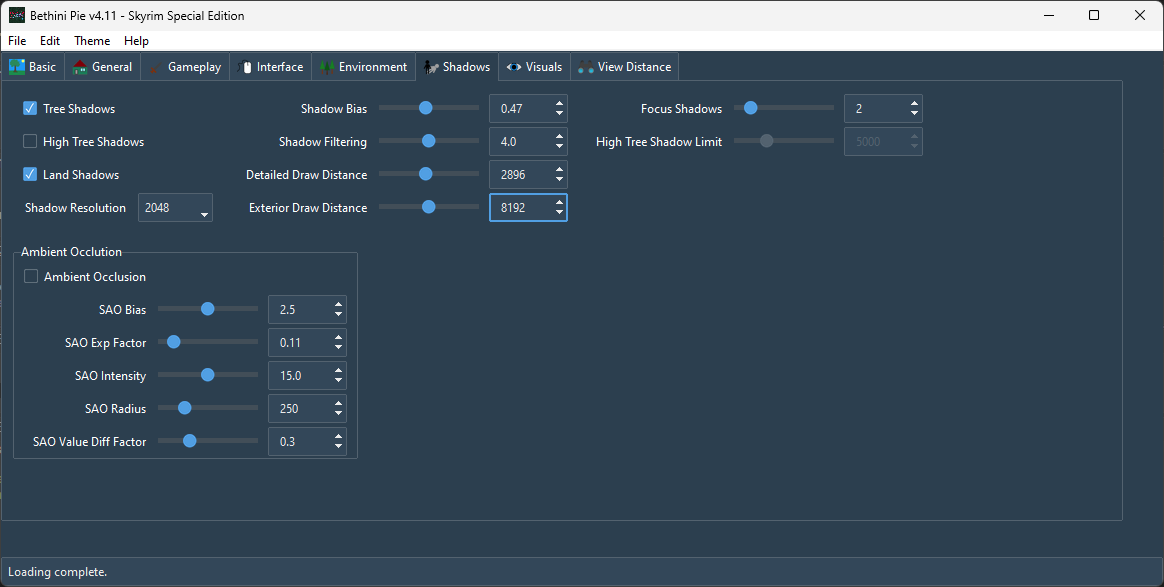Screen dimensions: 1164x587
Task: Increase Exterior Draw Distance with up arrow
Action: pyautogui.click(x=559, y=202)
